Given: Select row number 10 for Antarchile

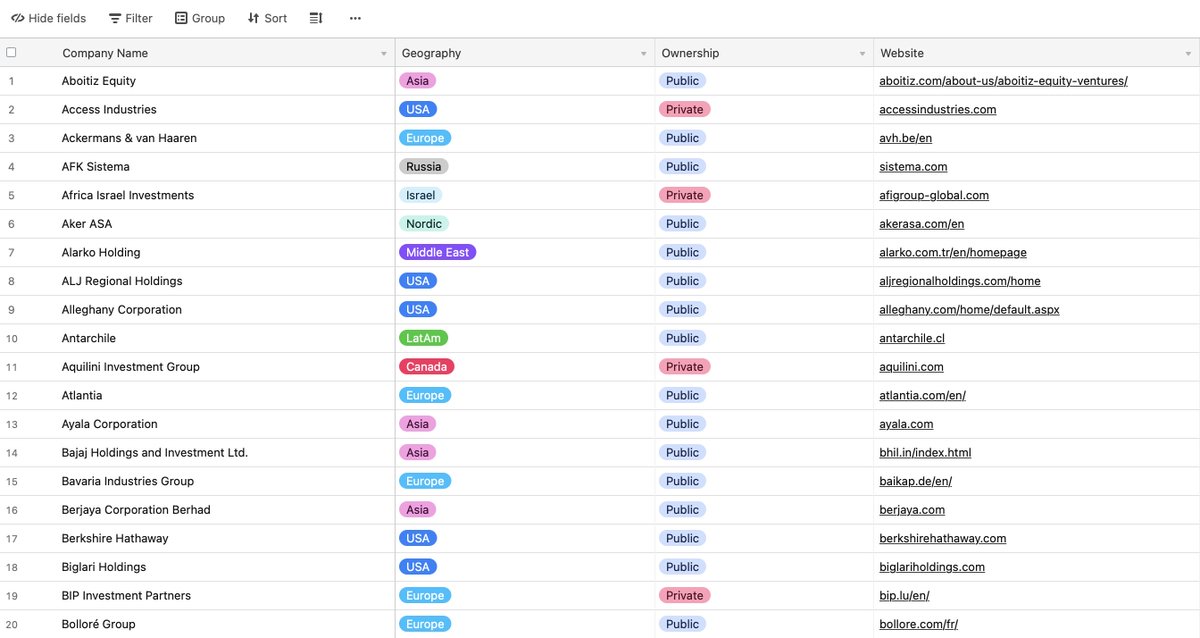Looking at the screenshot, I should 12,338.
